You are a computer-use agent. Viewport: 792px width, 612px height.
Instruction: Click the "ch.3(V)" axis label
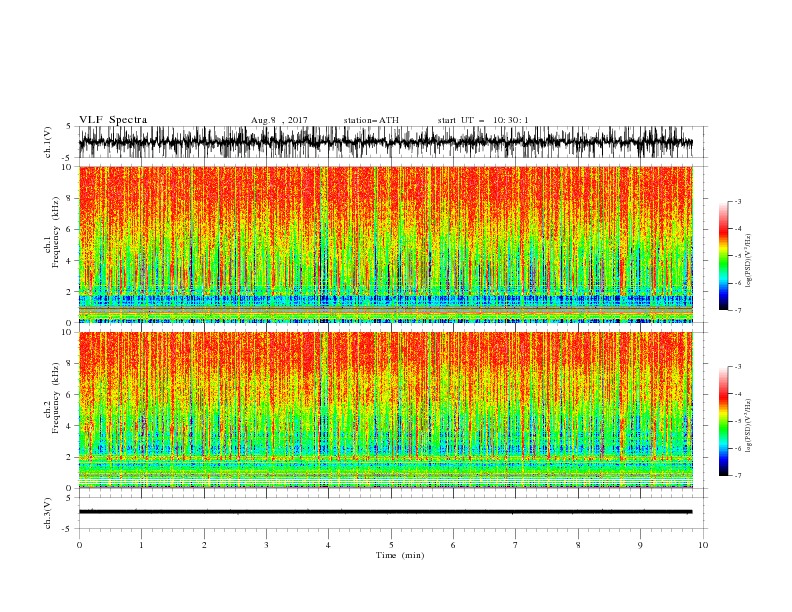48,513
